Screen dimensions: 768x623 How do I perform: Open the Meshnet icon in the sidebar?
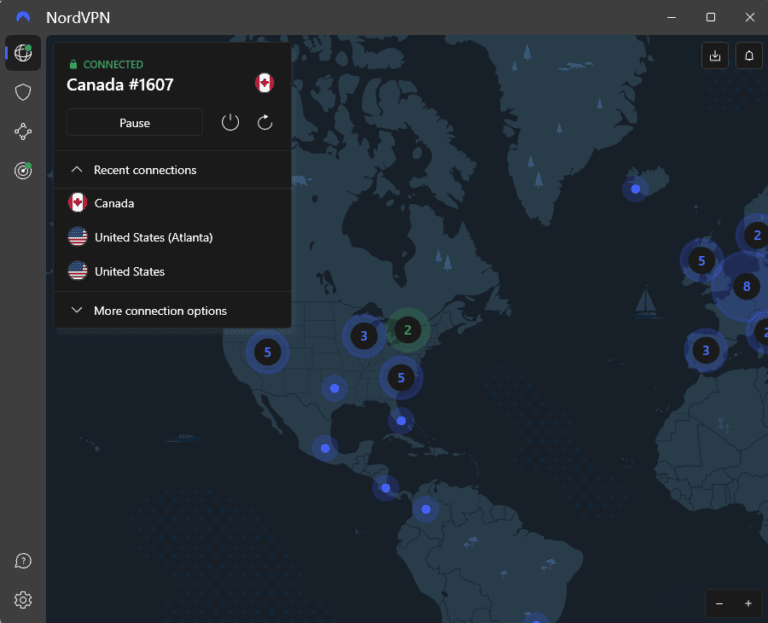pyautogui.click(x=23, y=131)
